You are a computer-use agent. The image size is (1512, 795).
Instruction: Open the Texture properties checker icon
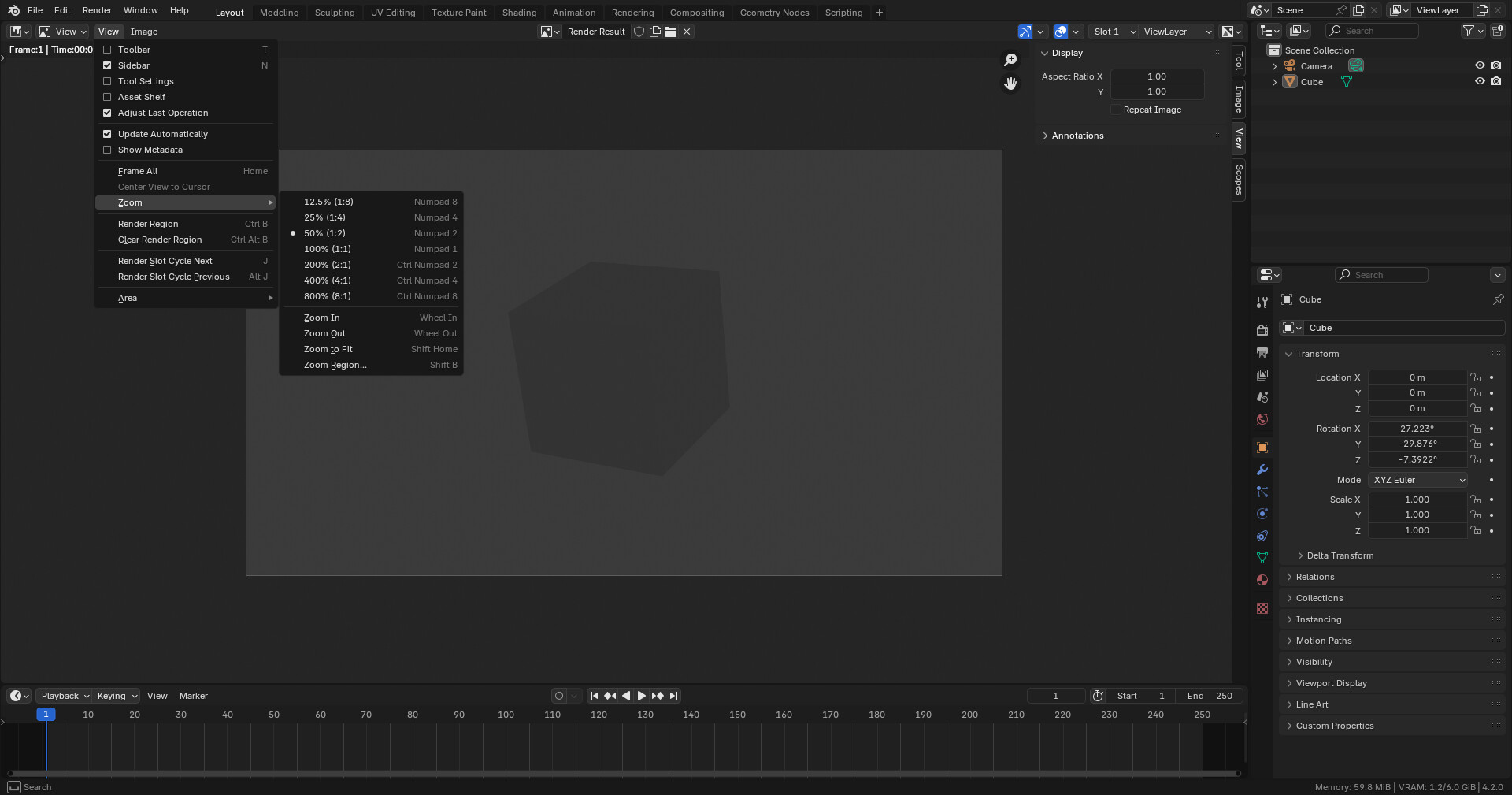1262,608
